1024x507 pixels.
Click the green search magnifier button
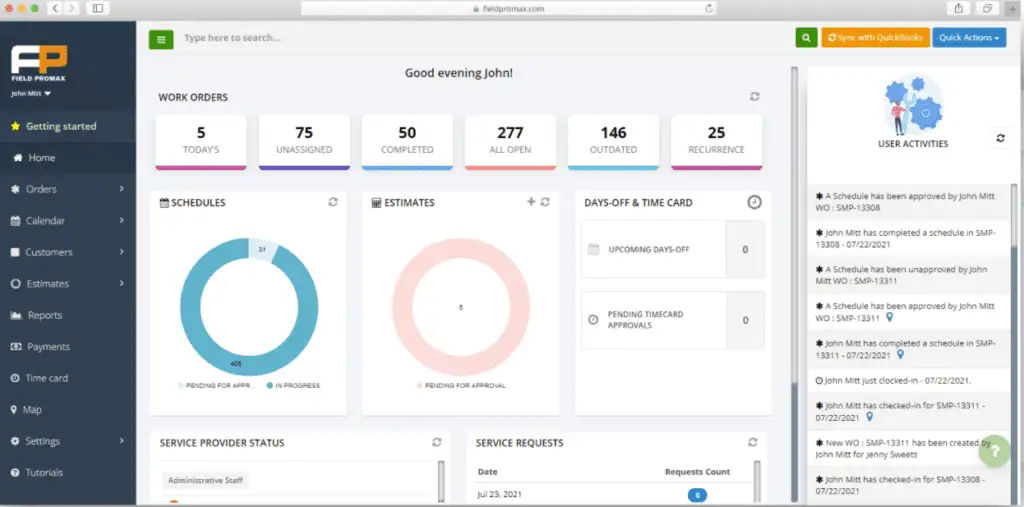[807, 38]
